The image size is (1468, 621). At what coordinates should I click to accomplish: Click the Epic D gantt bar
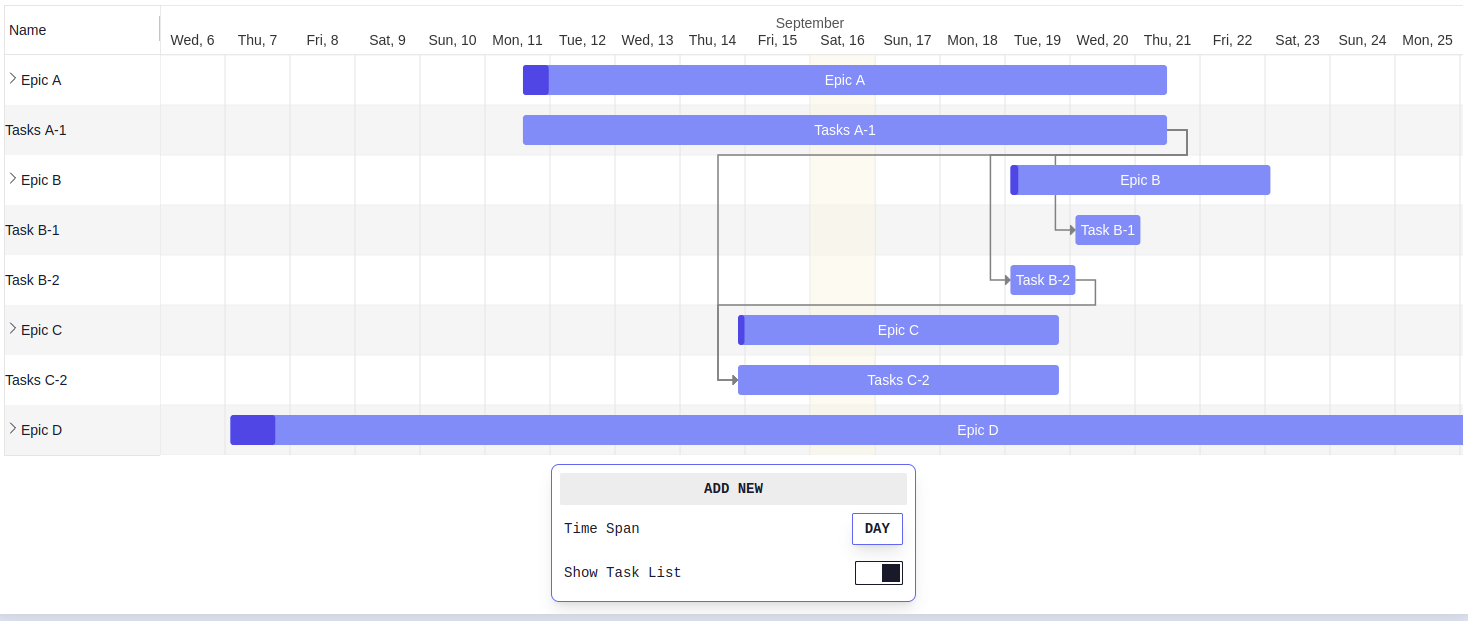(977, 430)
